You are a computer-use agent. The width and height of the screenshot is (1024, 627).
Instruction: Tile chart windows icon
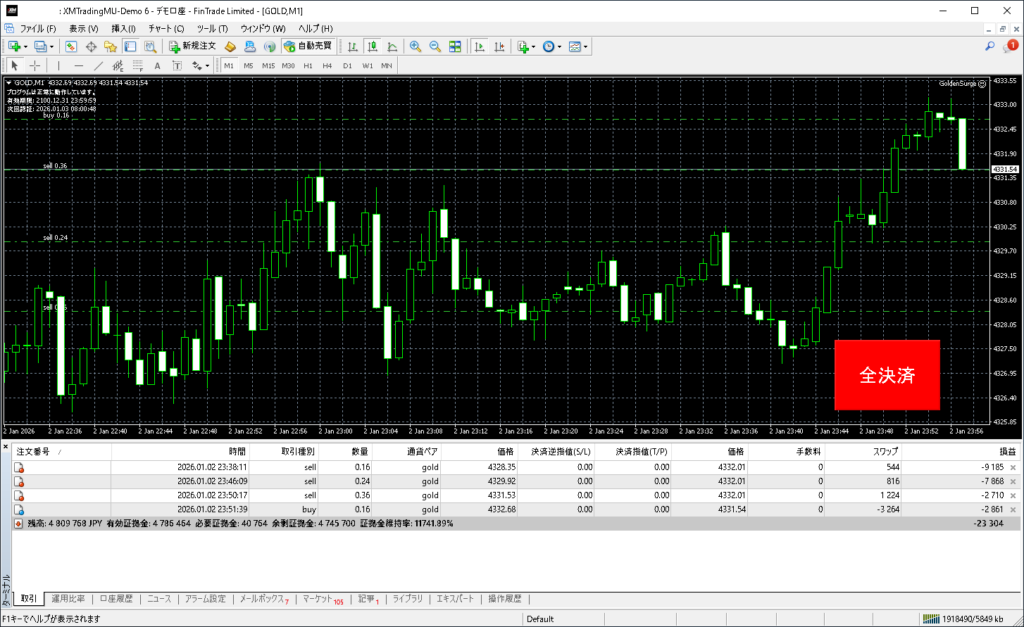[455, 46]
